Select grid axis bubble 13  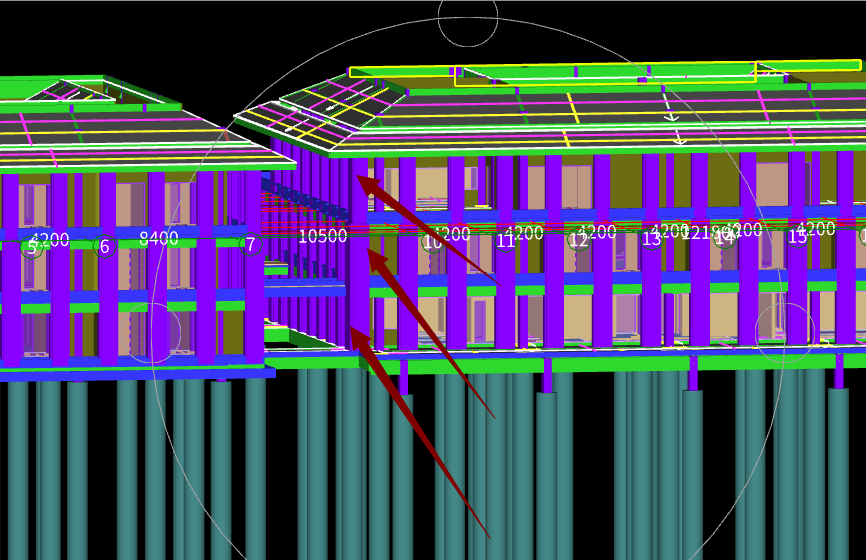(651, 239)
